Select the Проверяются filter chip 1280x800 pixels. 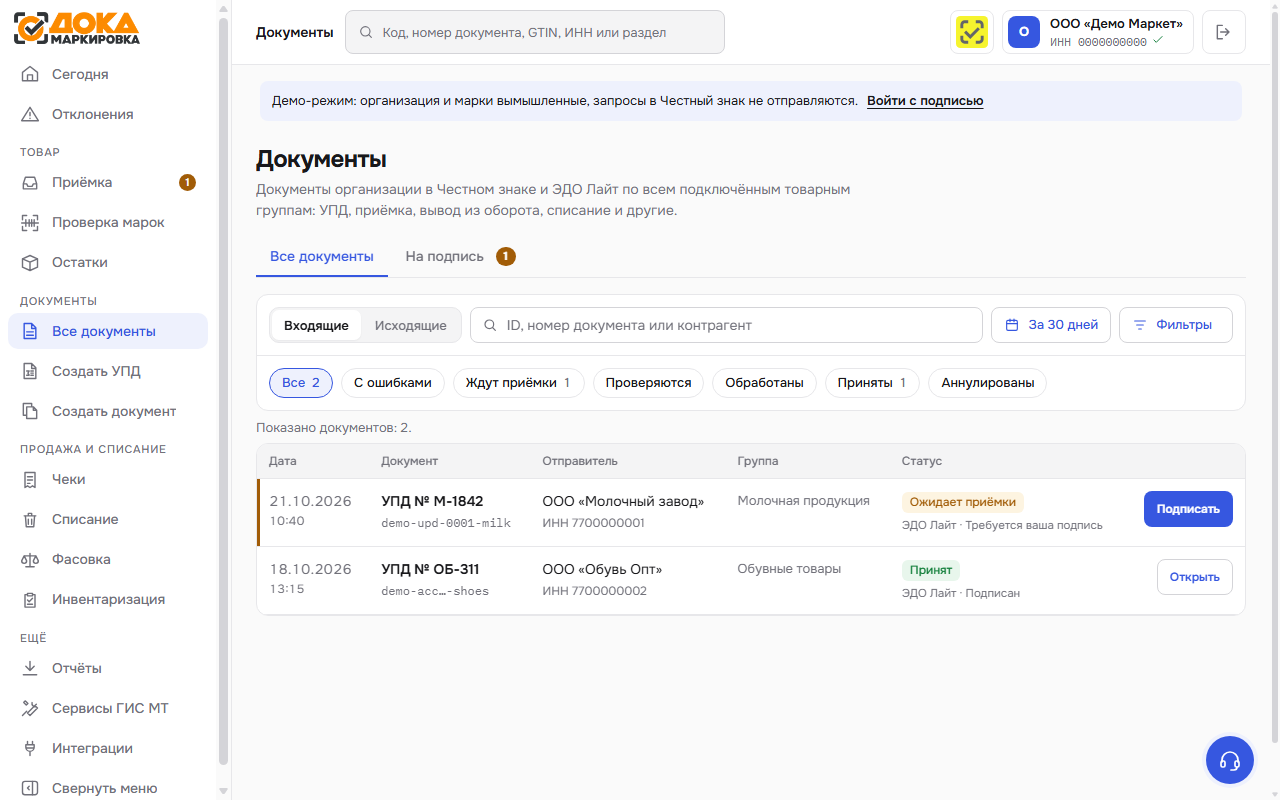[648, 382]
